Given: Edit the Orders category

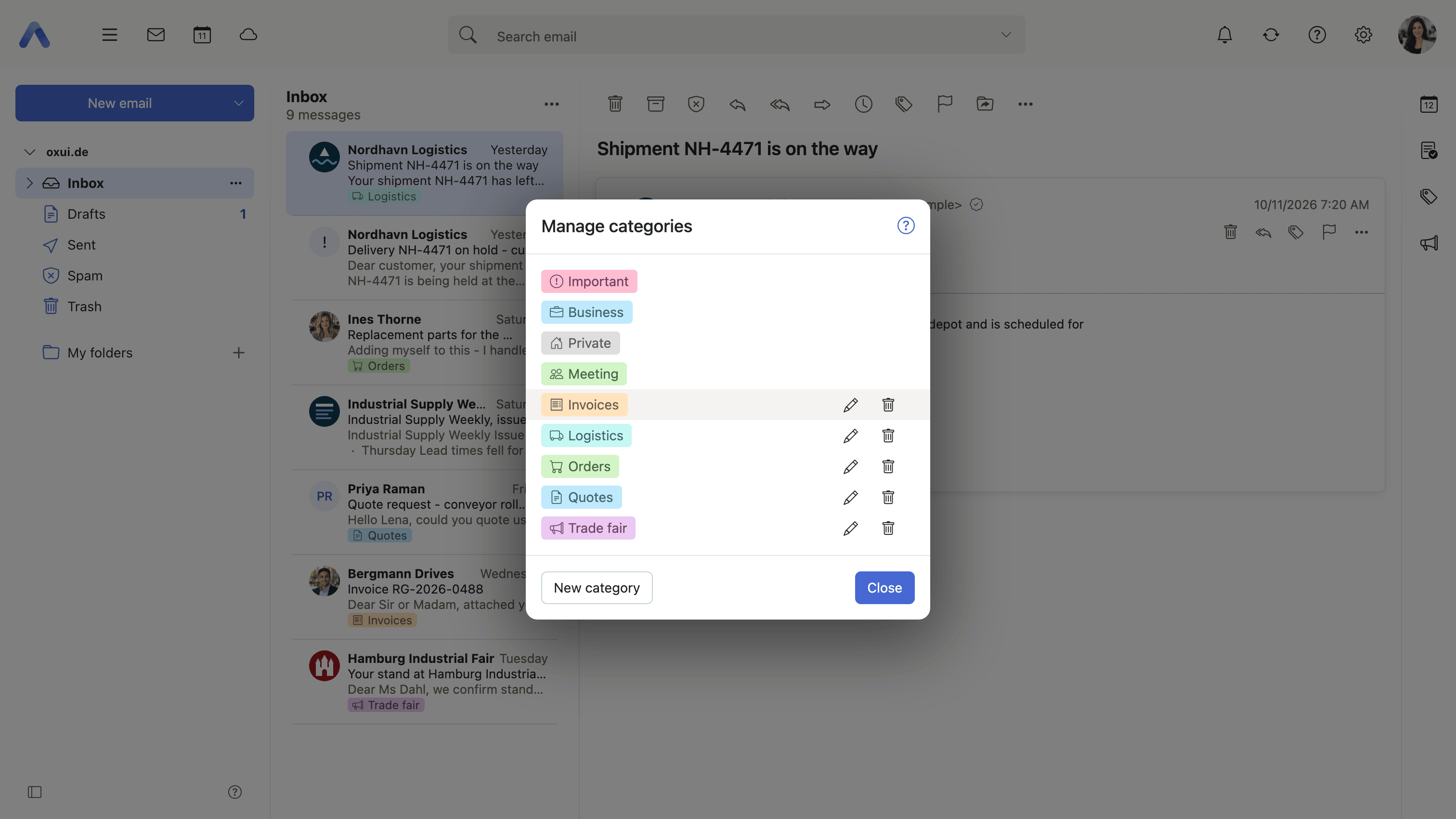Looking at the screenshot, I should click(x=850, y=467).
